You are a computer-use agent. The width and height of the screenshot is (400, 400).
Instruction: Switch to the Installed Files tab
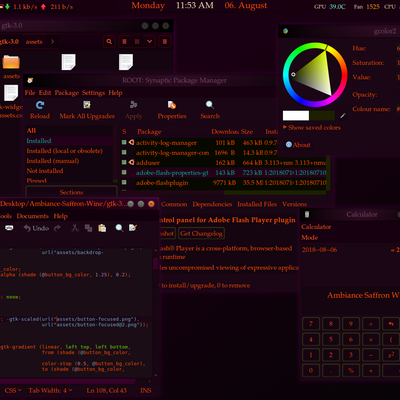coord(257,204)
